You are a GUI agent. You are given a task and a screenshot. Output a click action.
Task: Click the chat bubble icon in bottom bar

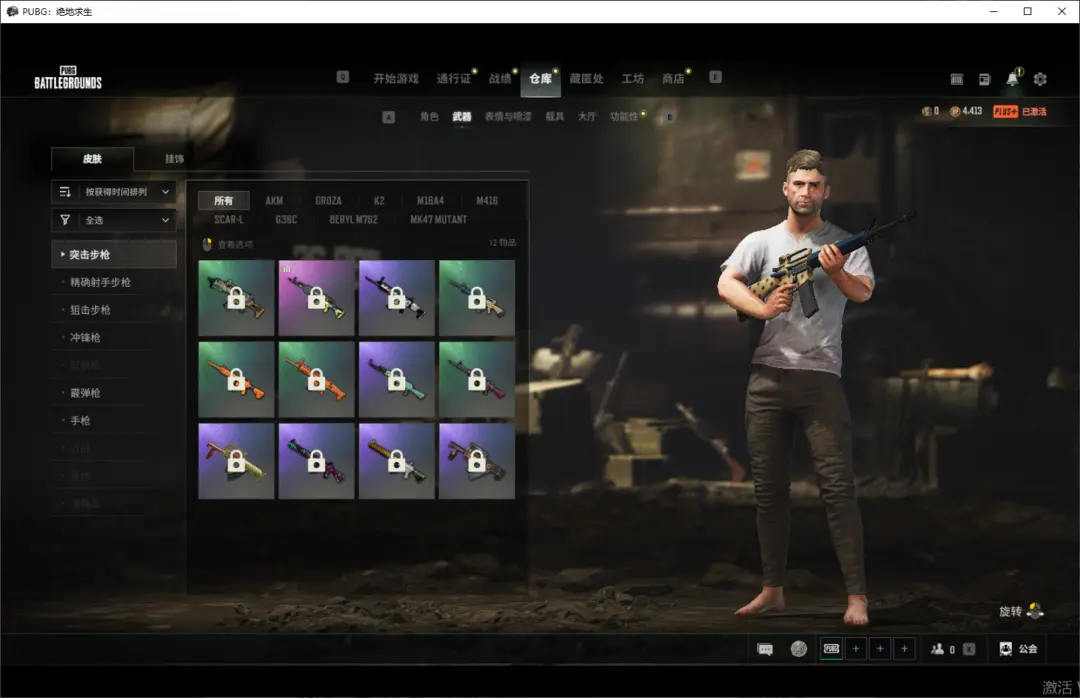(x=765, y=649)
